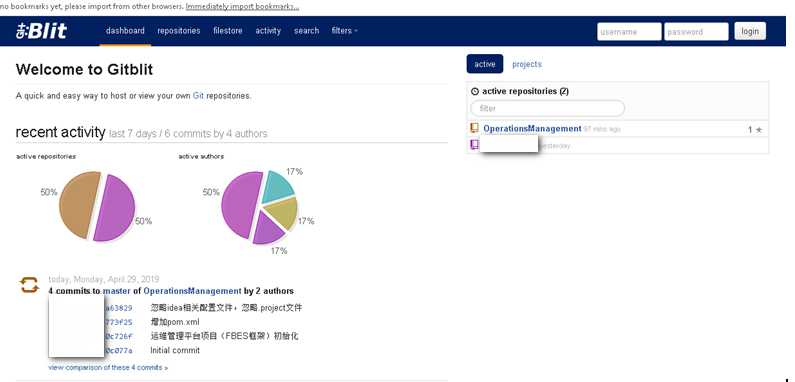The image size is (795, 382).
Task: Open the dashboard tab
Action: point(125,30)
